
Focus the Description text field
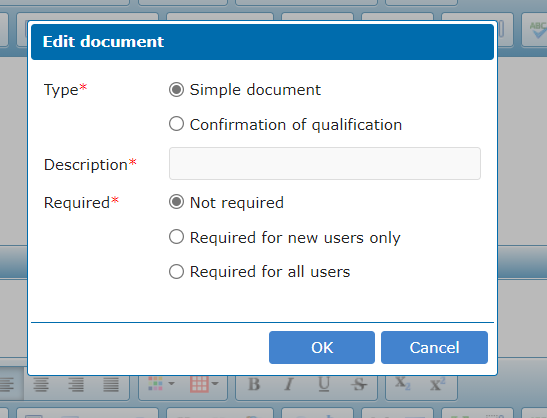point(325,164)
